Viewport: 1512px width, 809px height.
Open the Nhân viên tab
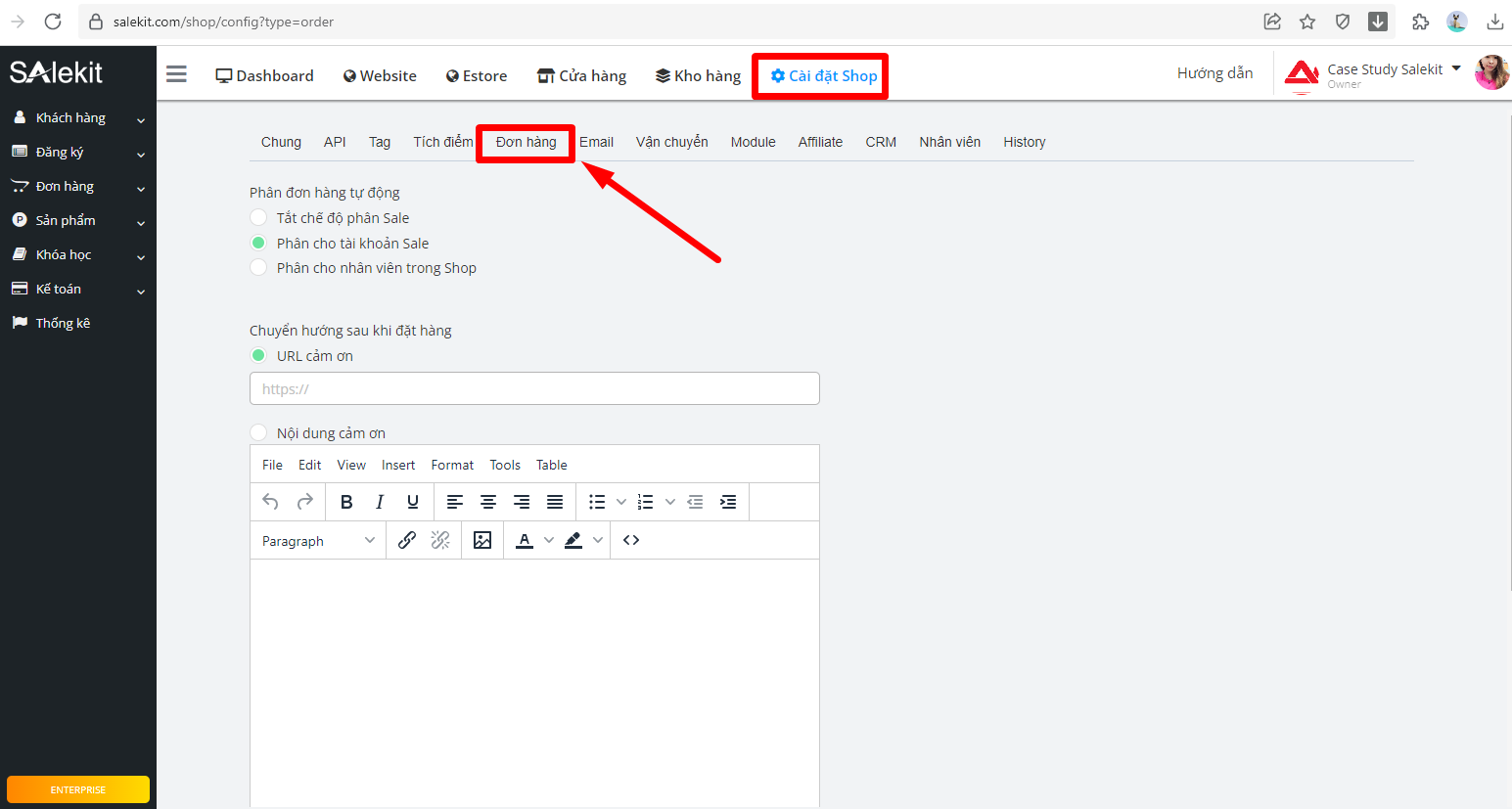coord(949,142)
